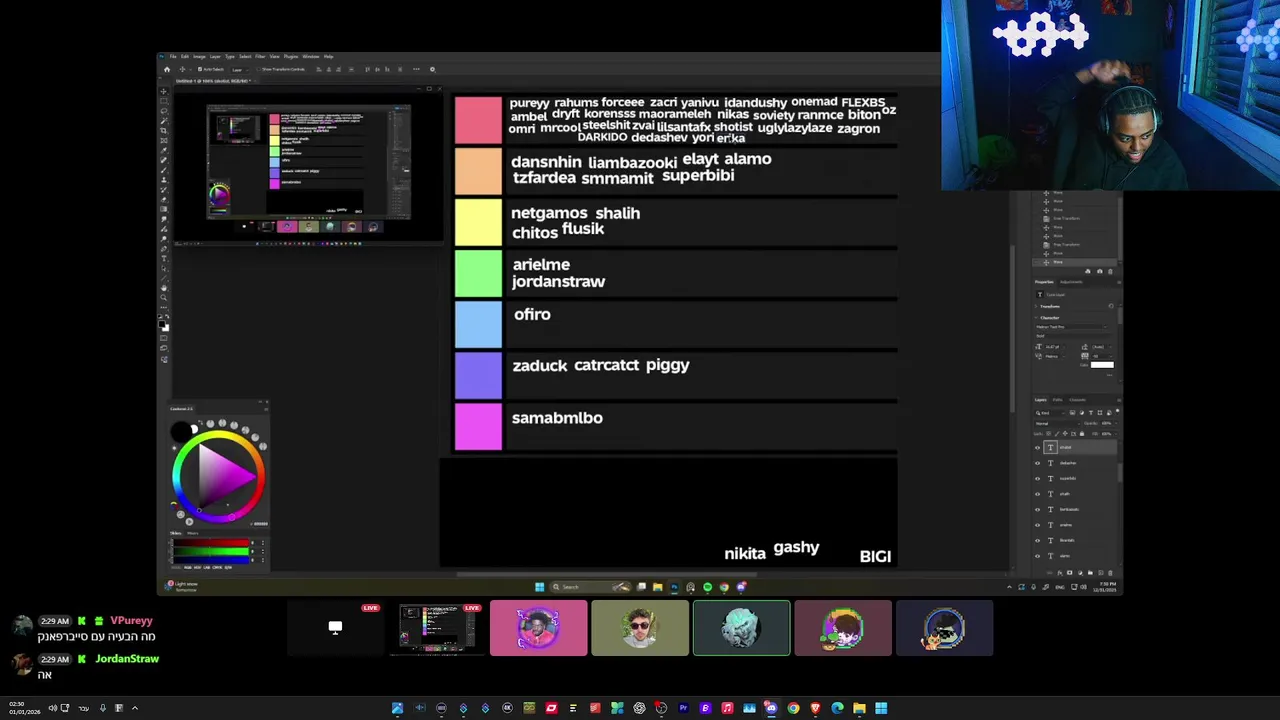Toggle Show Transform Controls checkbox
Viewport: 1280px width, 720px height.
[x=259, y=69]
